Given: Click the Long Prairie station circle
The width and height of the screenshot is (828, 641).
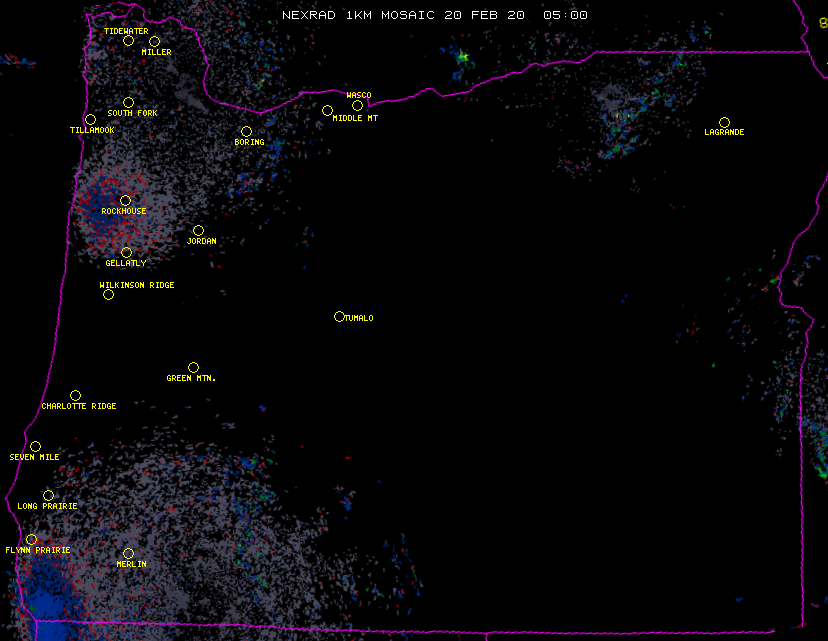Looking at the screenshot, I should 48,495.
